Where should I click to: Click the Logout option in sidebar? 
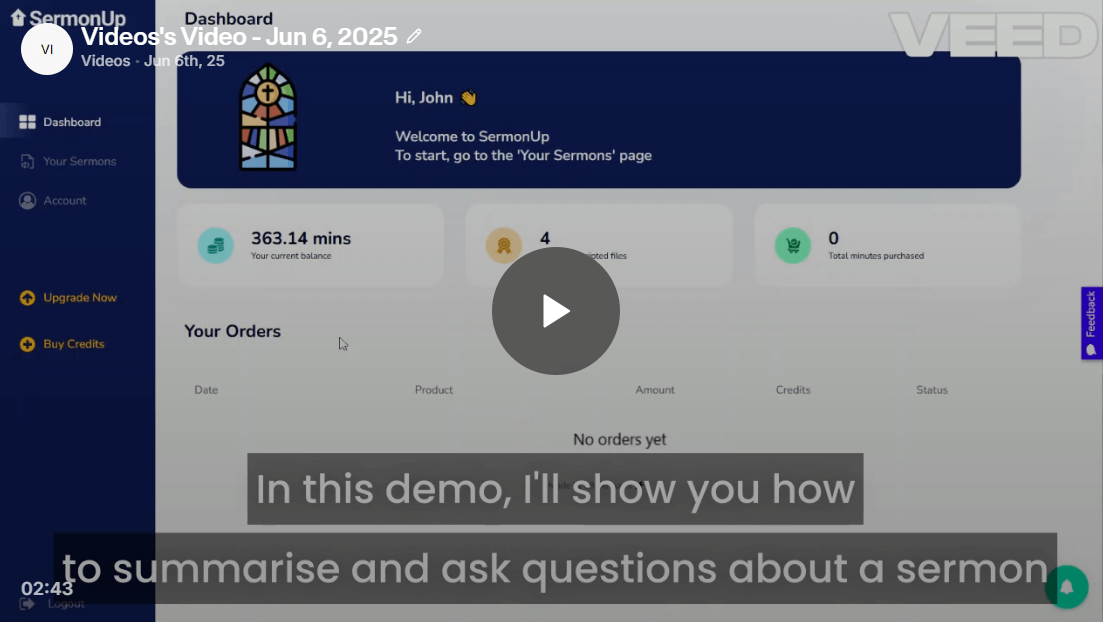click(66, 604)
